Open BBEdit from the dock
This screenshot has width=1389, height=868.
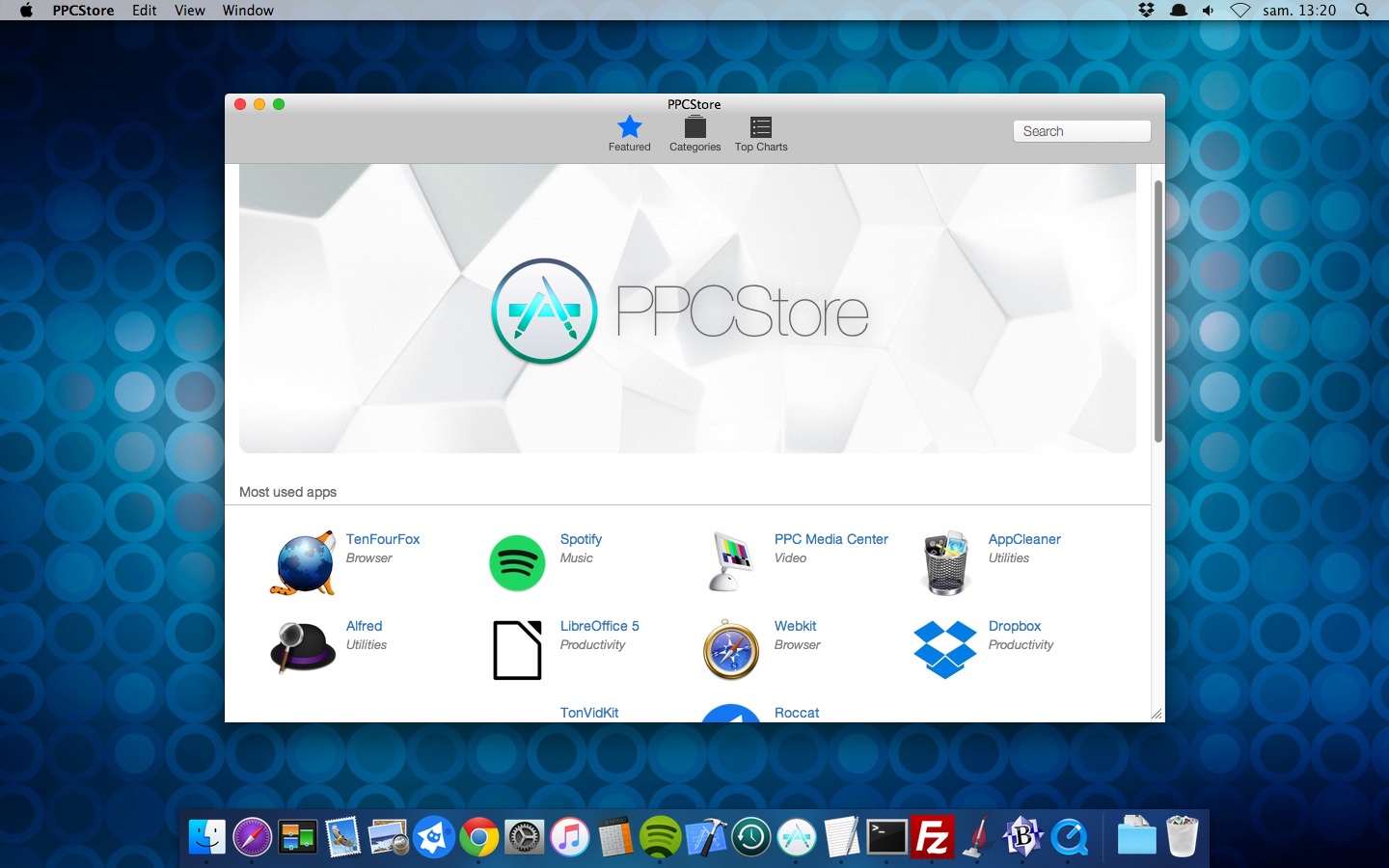click(x=1023, y=836)
